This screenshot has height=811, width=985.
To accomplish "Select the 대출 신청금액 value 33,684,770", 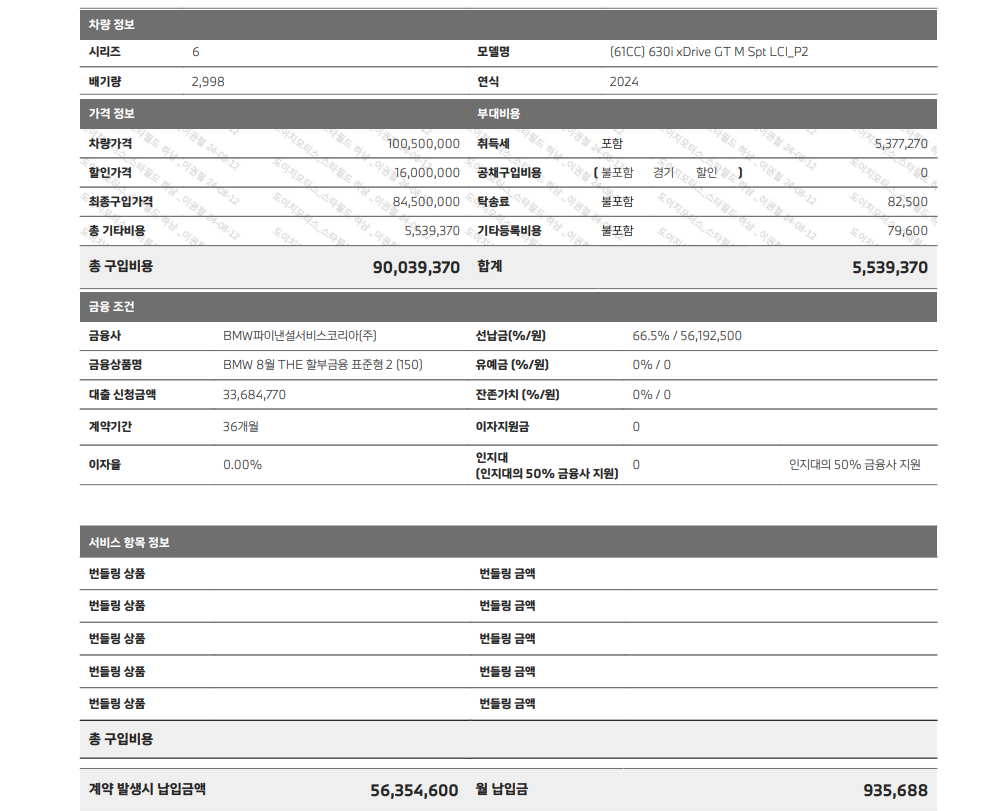I will pyautogui.click(x=254, y=395).
